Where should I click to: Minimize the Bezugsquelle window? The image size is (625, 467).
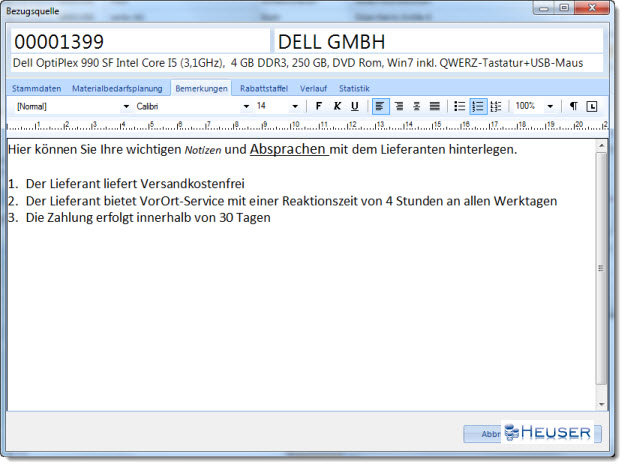544,8
